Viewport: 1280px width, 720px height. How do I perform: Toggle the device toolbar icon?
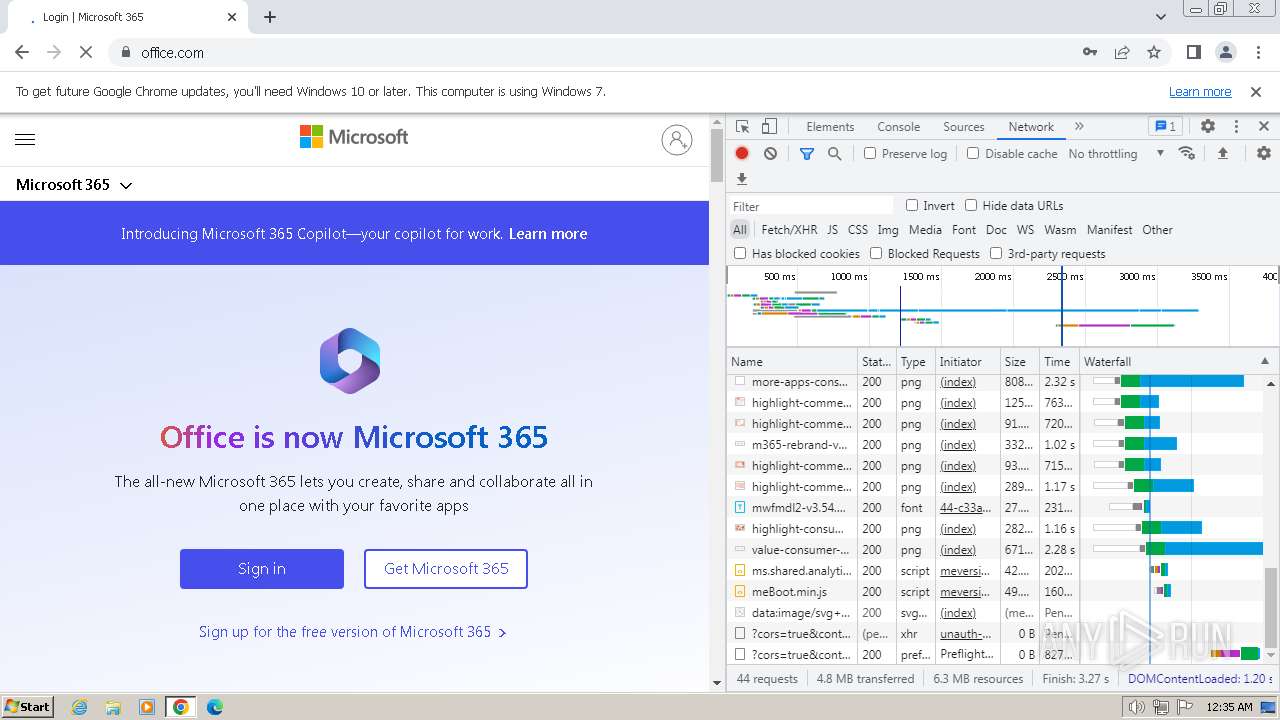pos(769,127)
